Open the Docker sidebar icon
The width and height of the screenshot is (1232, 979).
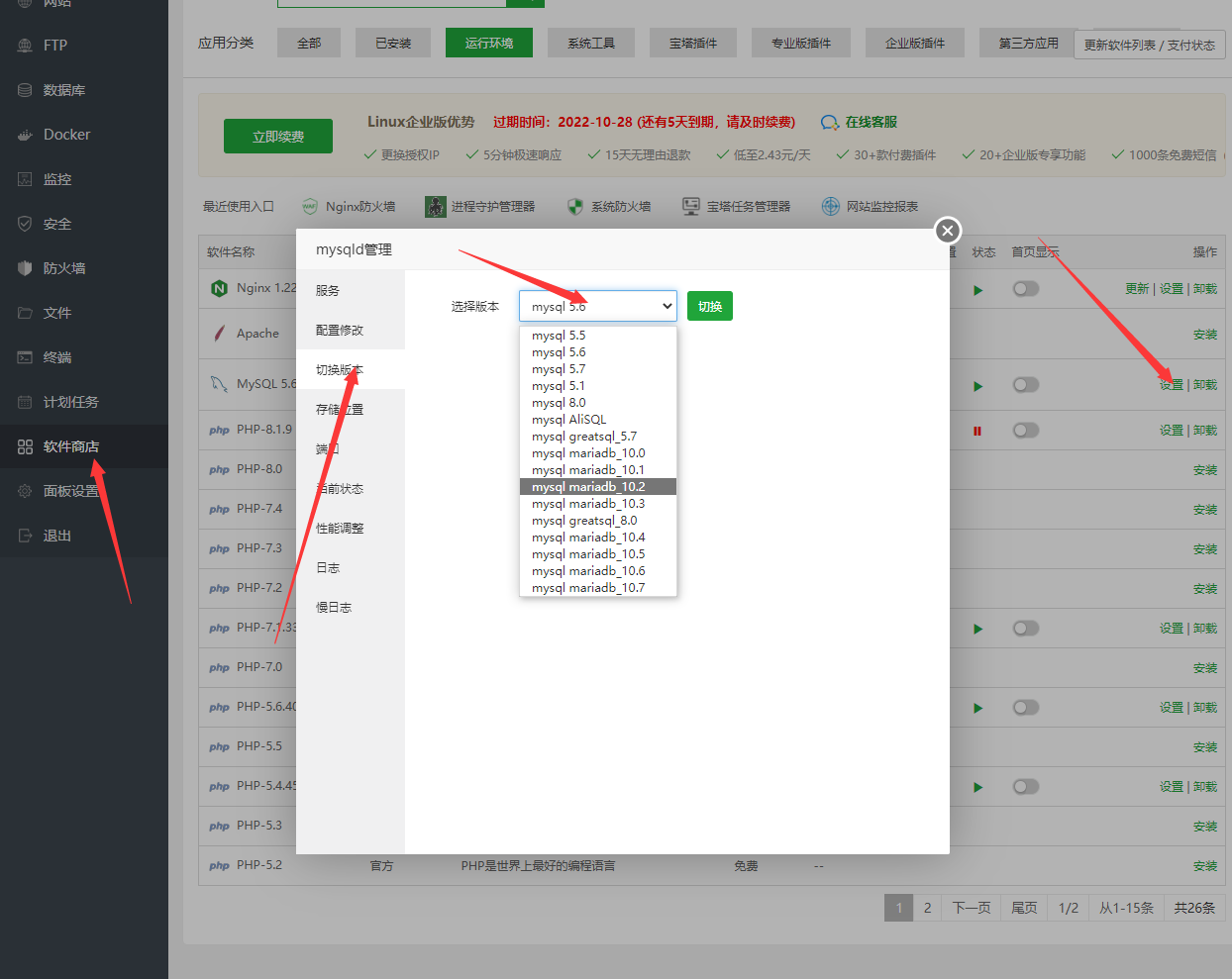tap(25, 135)
